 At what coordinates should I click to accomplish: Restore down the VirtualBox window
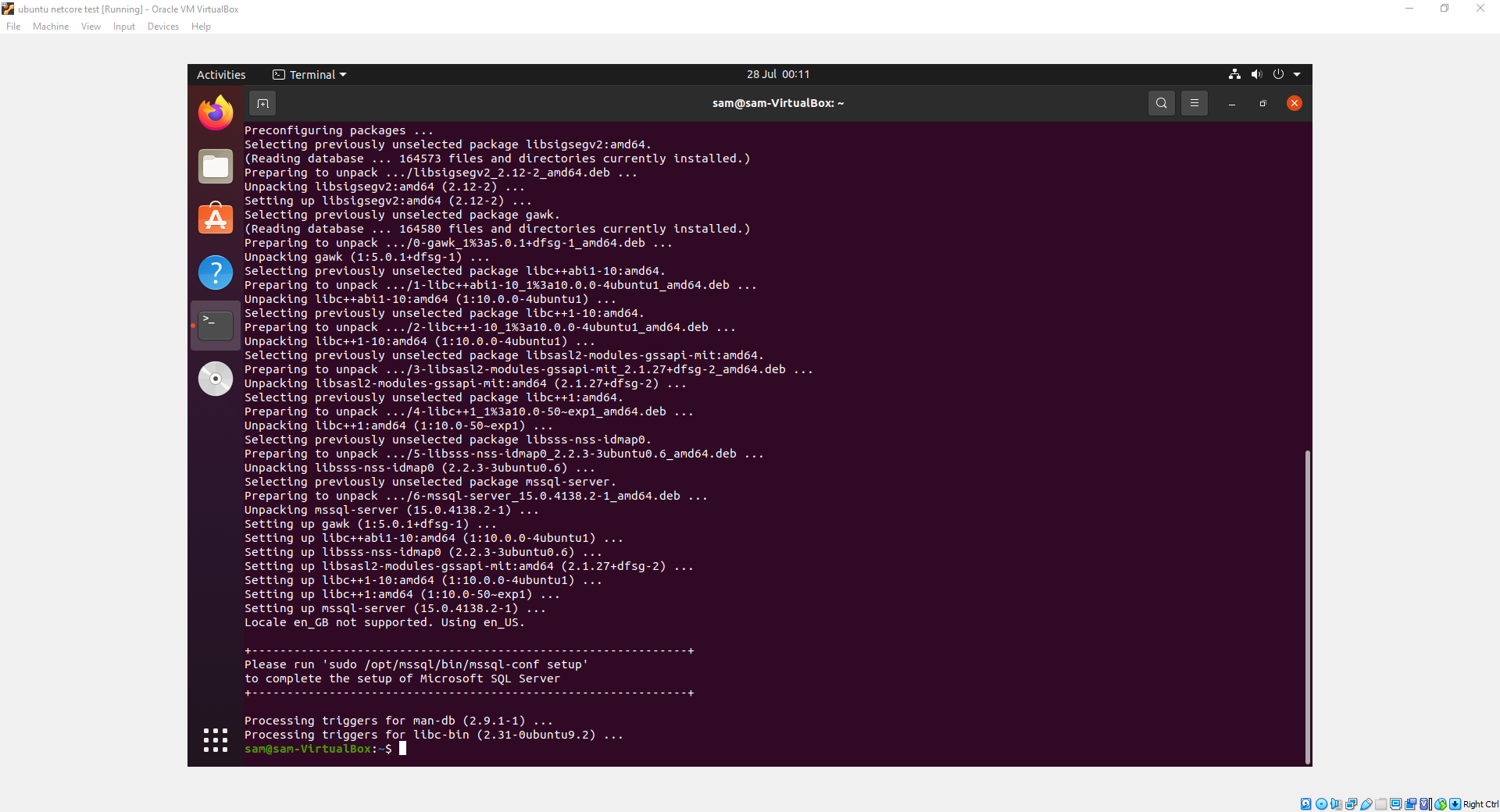point(1445,9)
